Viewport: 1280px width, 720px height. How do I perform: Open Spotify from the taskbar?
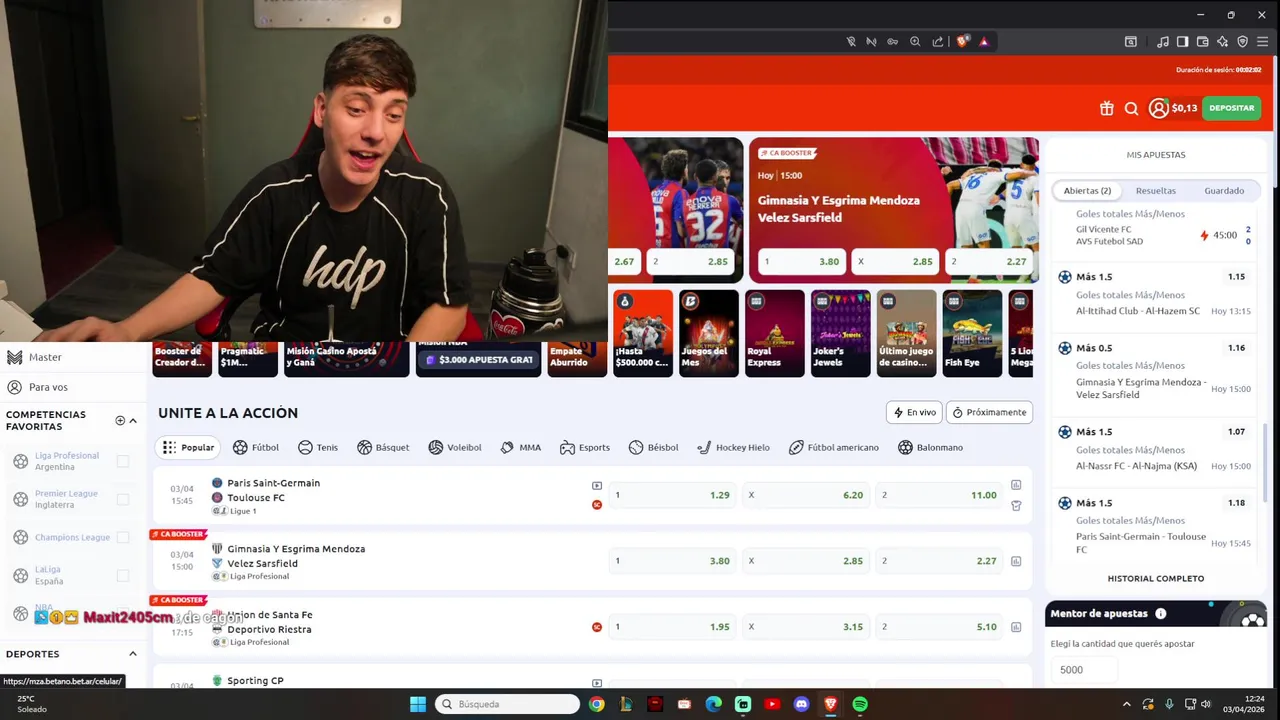(x=860, y=704)
